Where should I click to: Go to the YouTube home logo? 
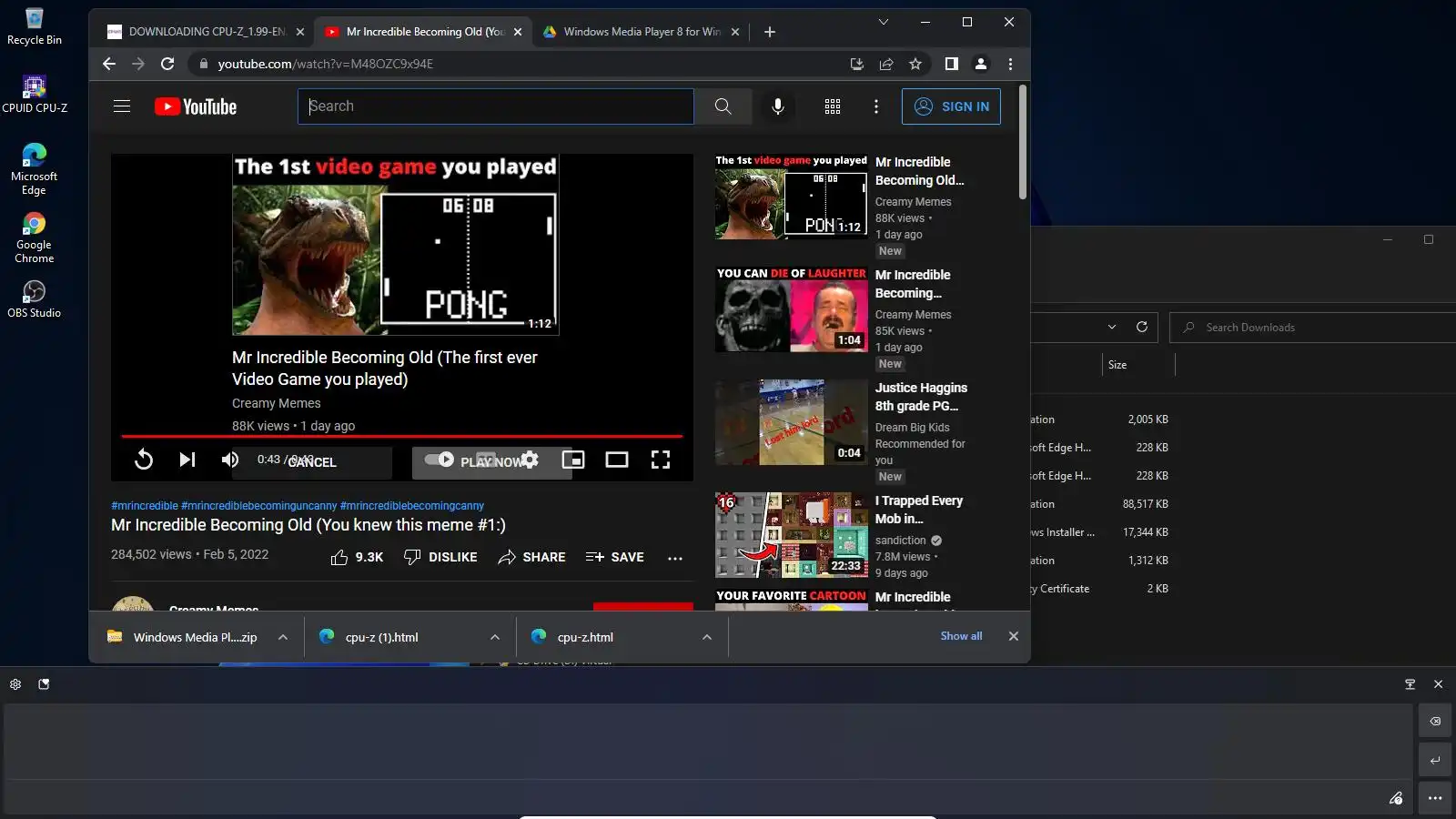click(x=196, y=106)
